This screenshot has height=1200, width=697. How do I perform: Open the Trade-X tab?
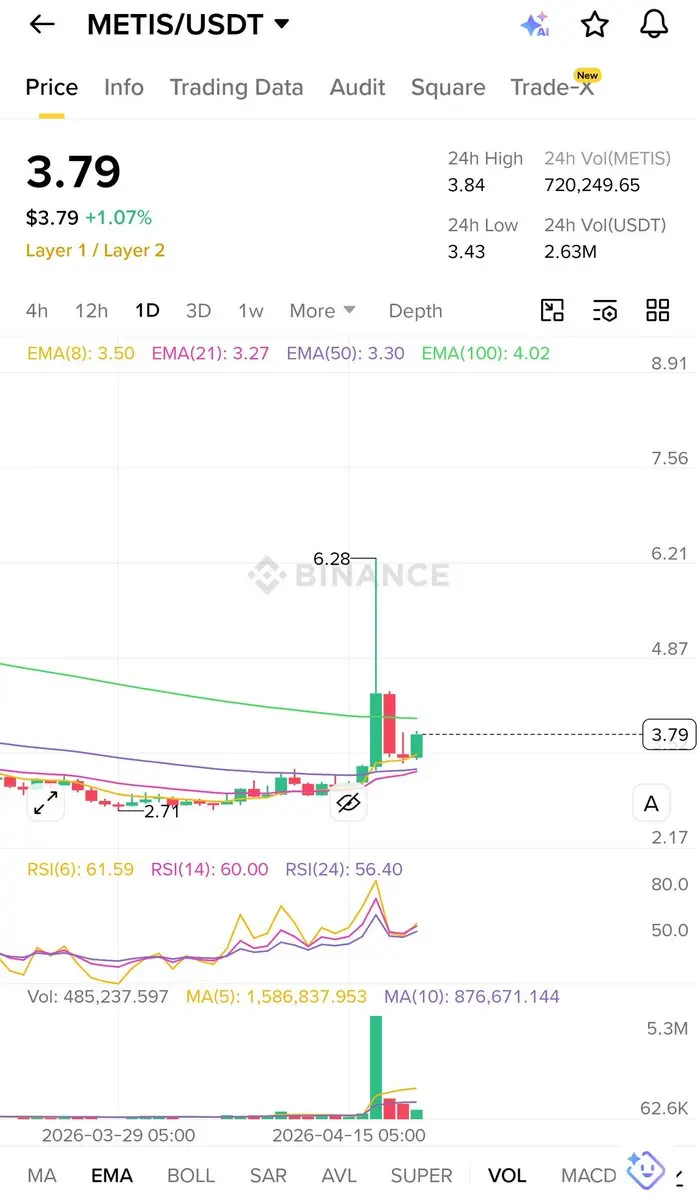(553, 86)
